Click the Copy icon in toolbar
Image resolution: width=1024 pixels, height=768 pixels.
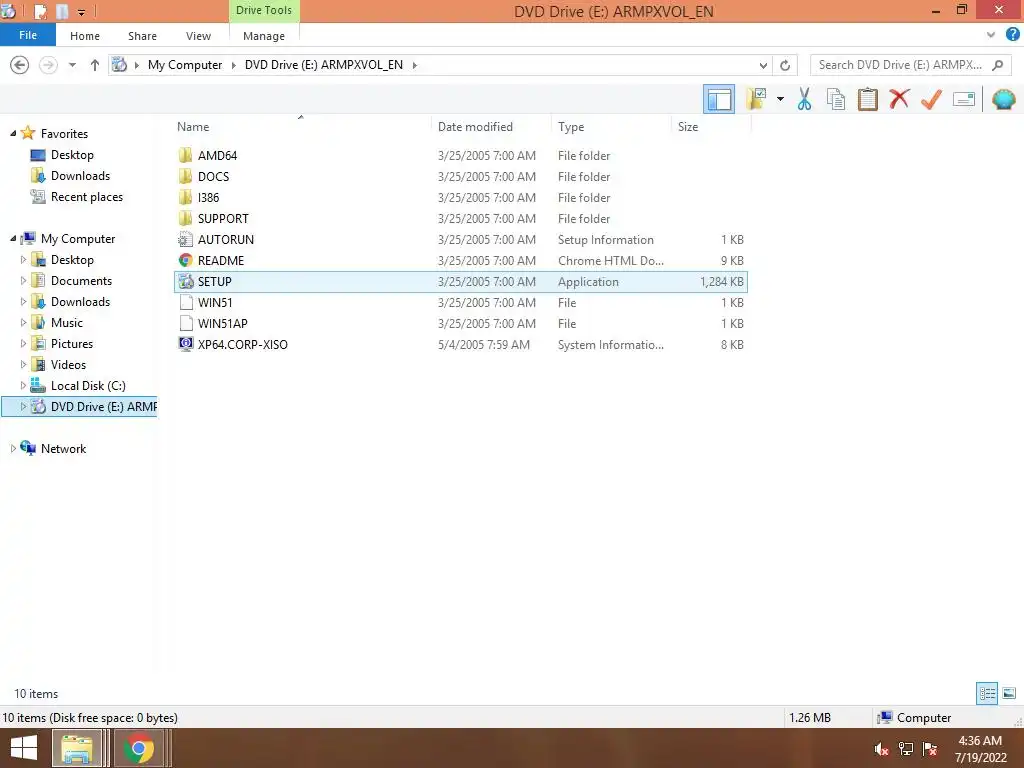[836, 99]
